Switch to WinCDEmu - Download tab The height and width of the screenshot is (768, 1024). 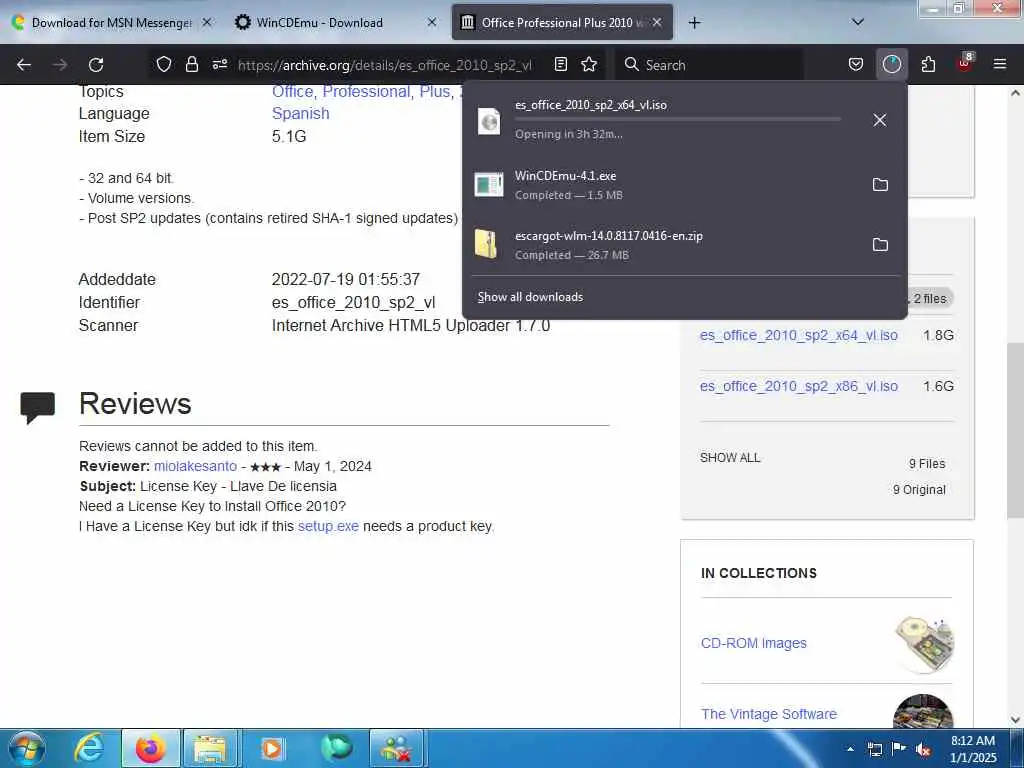pos(320,23)
